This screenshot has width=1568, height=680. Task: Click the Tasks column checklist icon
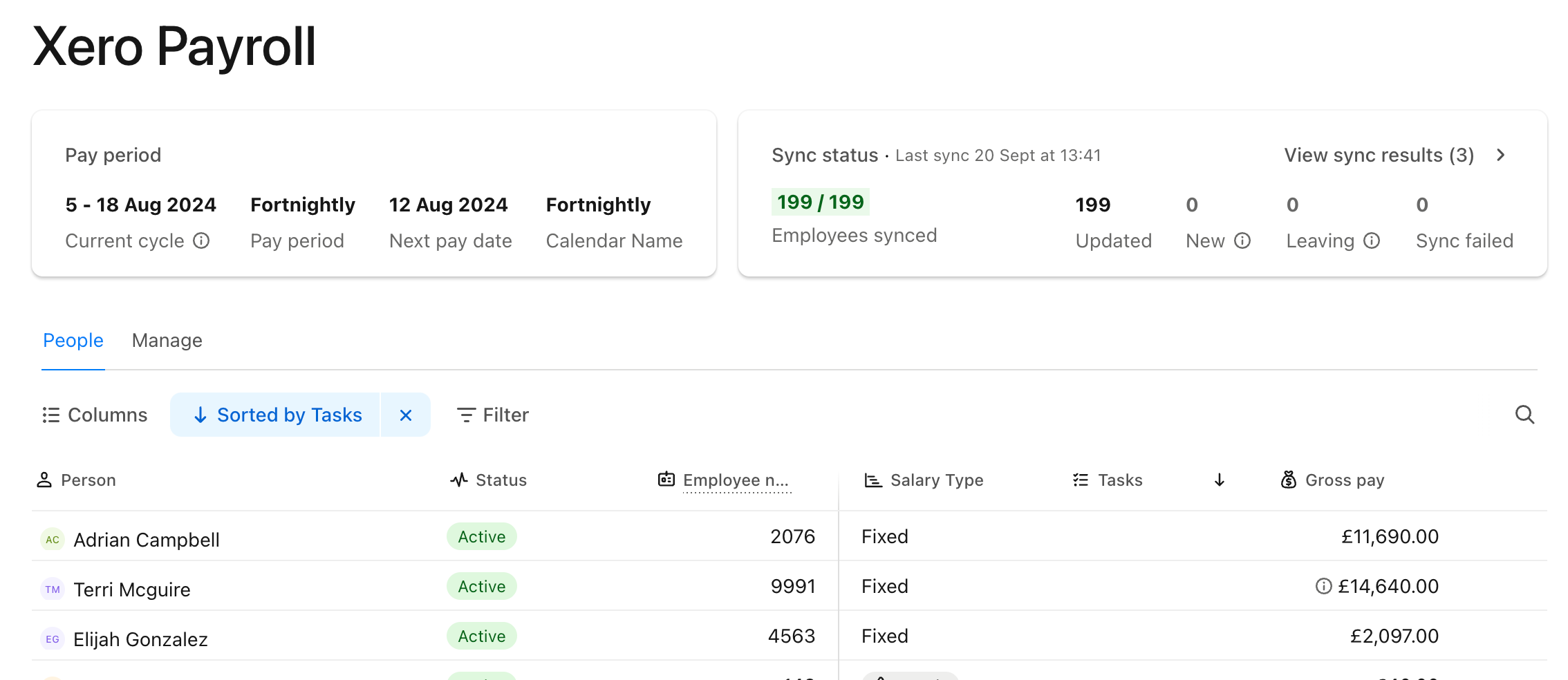coord(1081,480)
